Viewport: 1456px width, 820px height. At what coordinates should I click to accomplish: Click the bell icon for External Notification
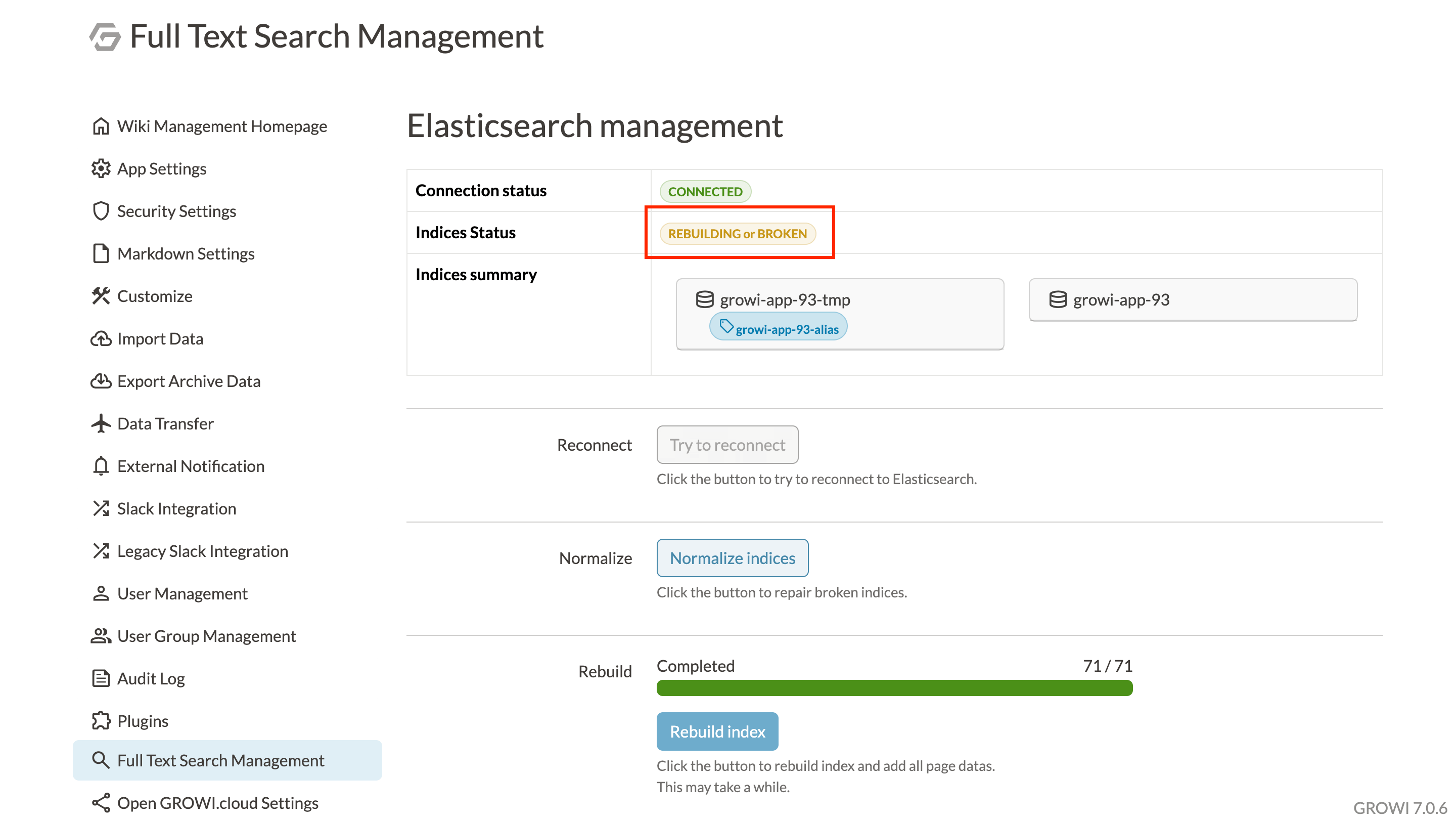[101, 466]
